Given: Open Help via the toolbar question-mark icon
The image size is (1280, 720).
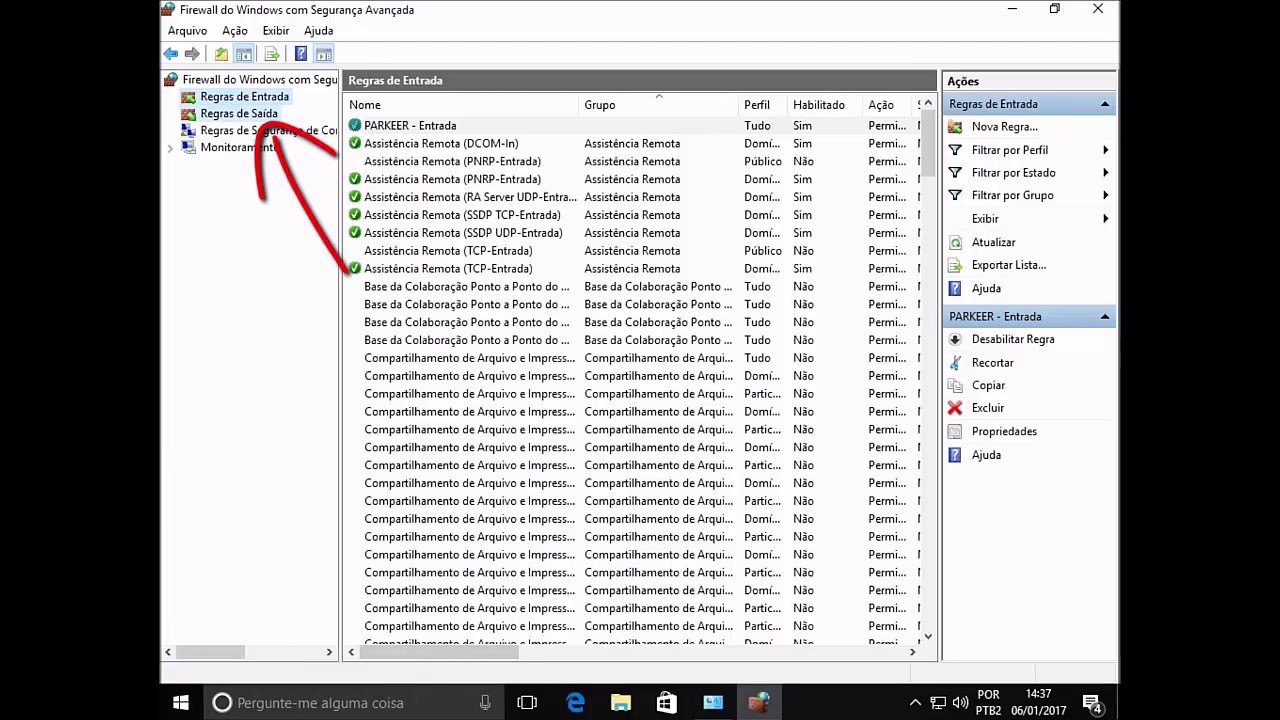Looking at the screenshot, I should [x=301, y=54].
